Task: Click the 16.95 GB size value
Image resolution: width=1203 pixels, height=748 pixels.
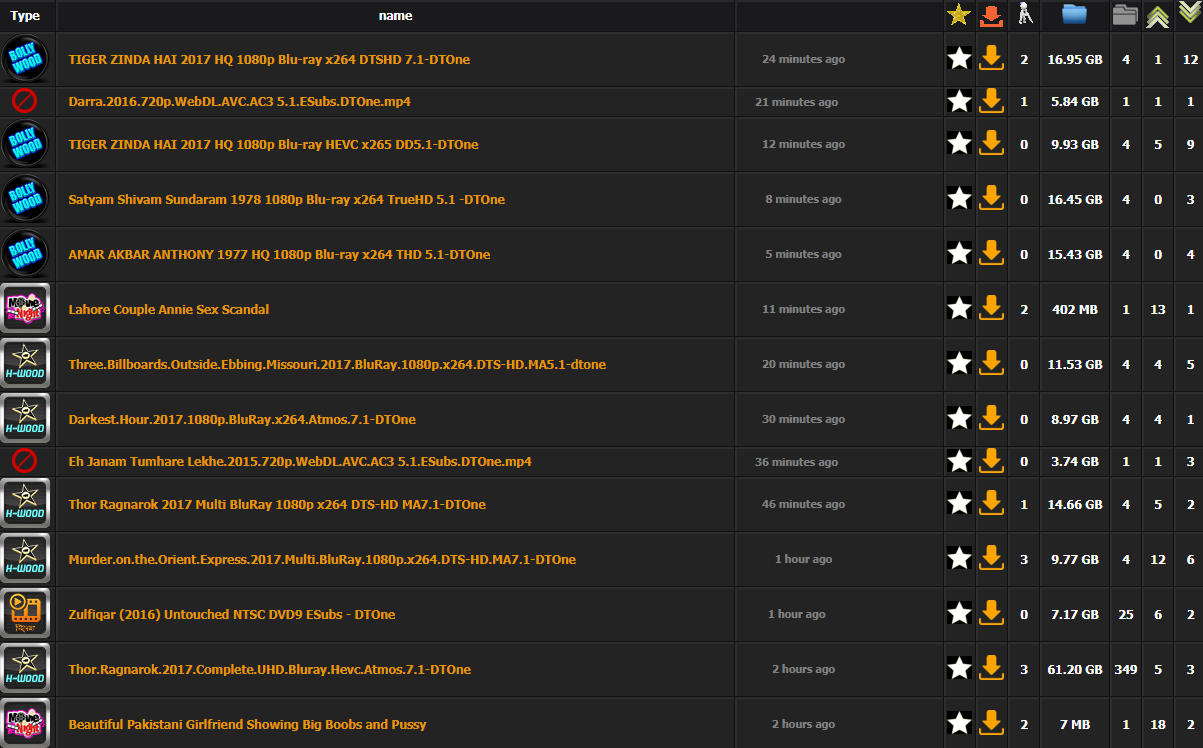Action: [1075, 59]
